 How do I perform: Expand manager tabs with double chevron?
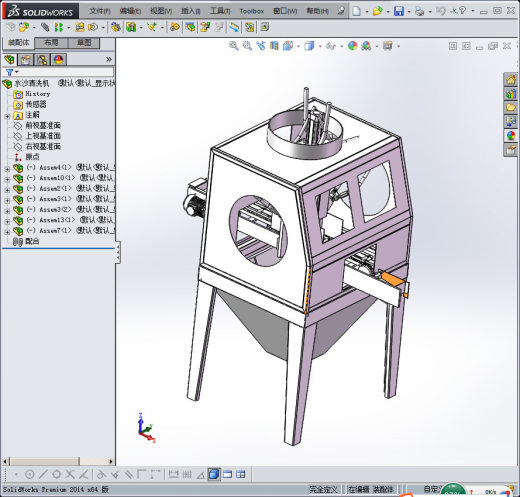(x=109, y=59)
